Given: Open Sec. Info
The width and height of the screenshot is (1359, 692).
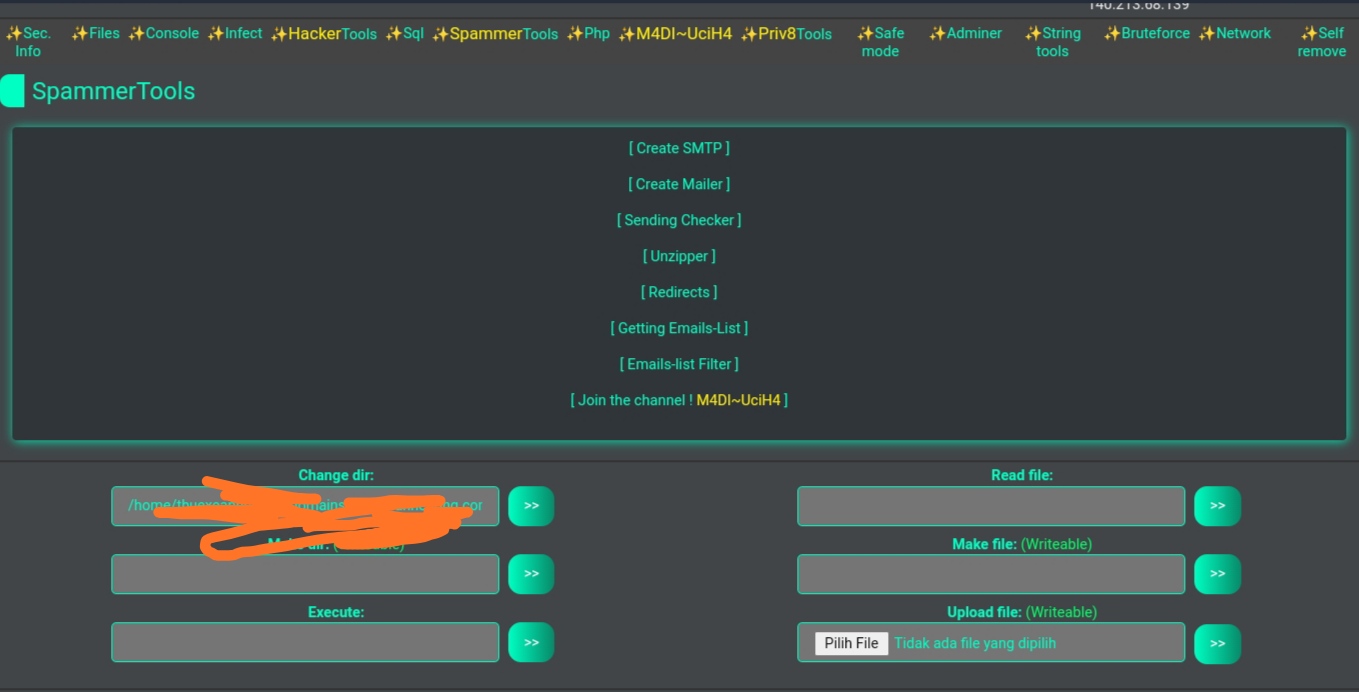Looking at the screenshot, I should click(x=29, y=41).
